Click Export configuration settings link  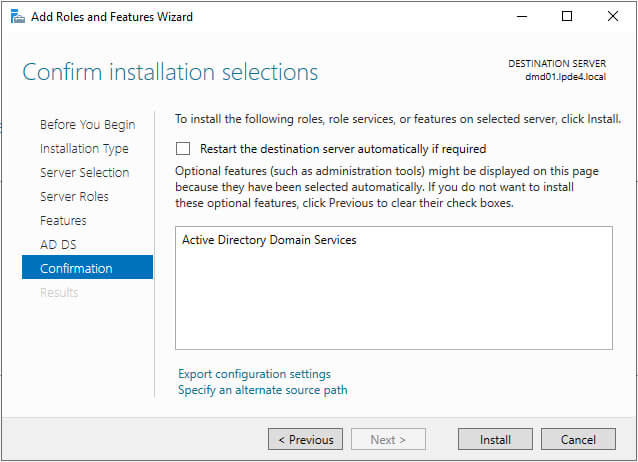coord(254,374)
